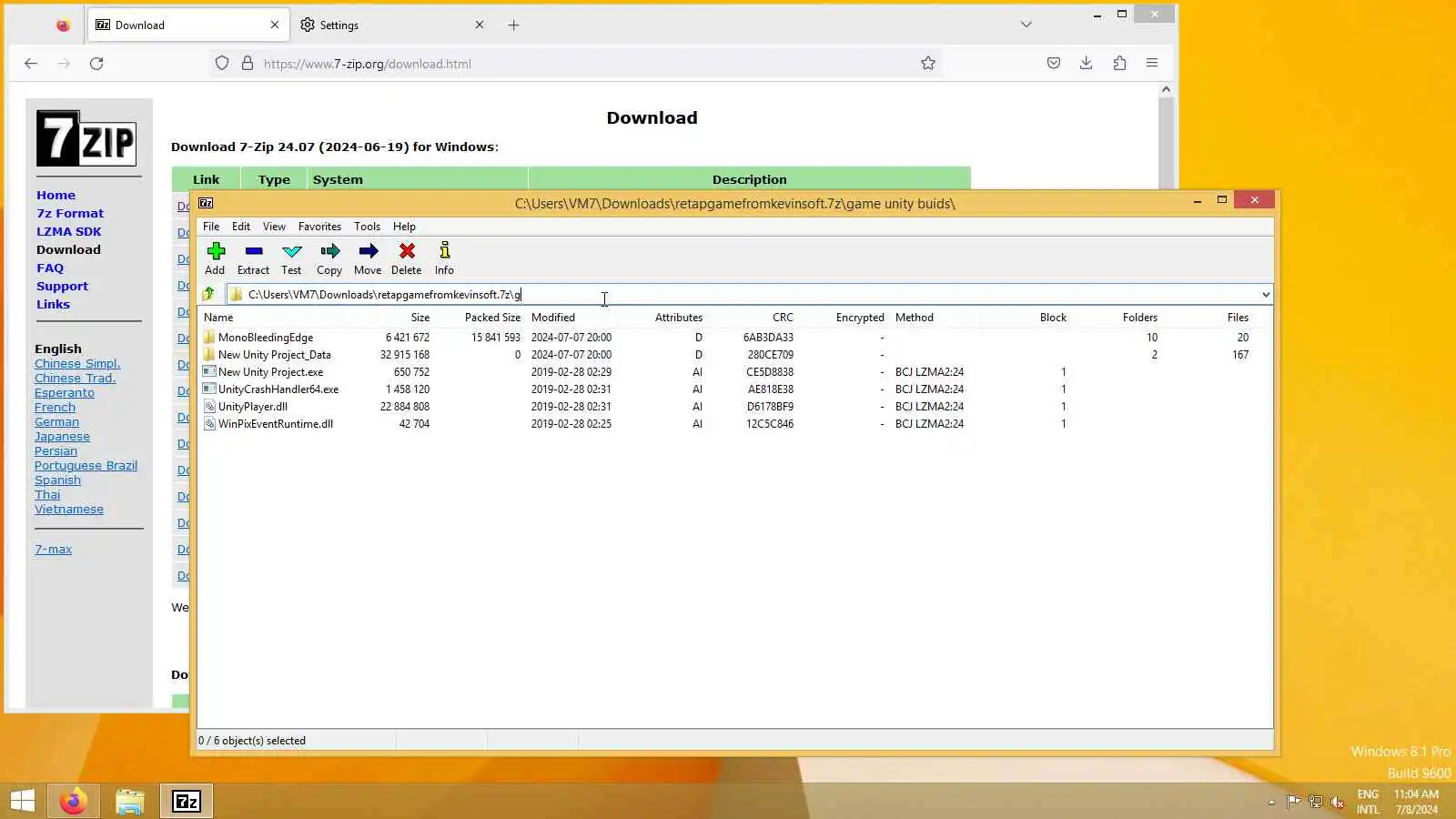1456x819 pixels.
Task: Switch site language to German
Action: click(x=56, y=422)
